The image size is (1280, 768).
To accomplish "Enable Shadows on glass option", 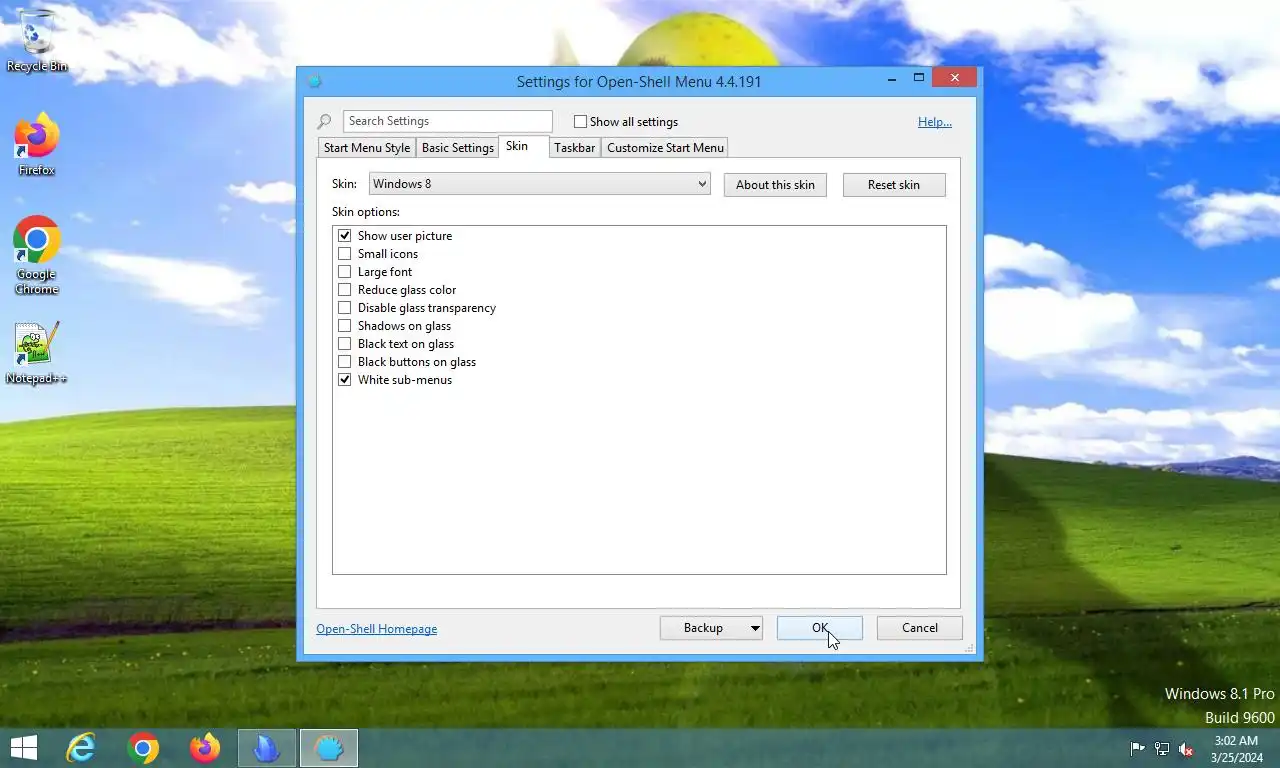I will tap(345, 326).
